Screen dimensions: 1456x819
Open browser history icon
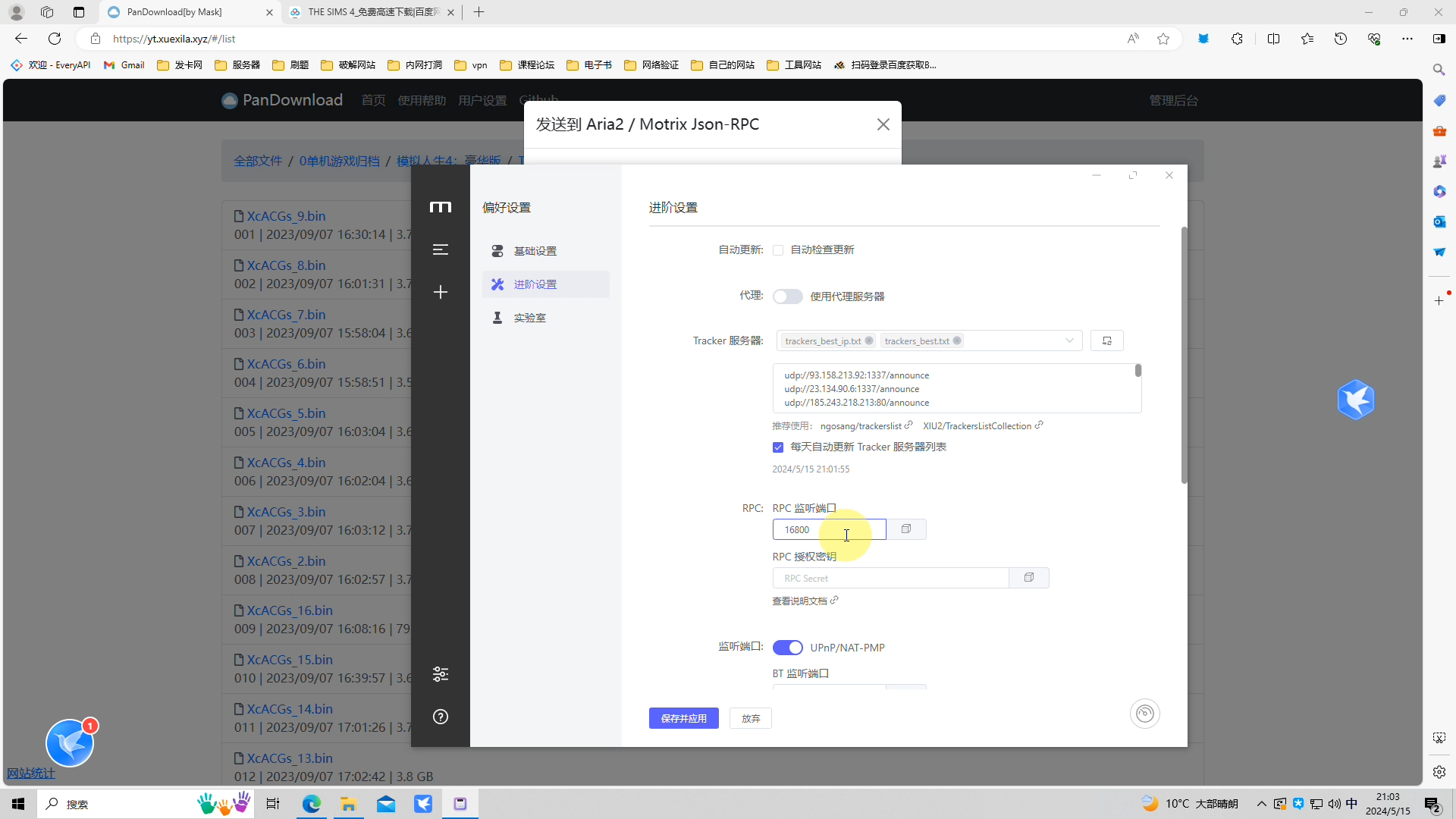click(1341, 39)
